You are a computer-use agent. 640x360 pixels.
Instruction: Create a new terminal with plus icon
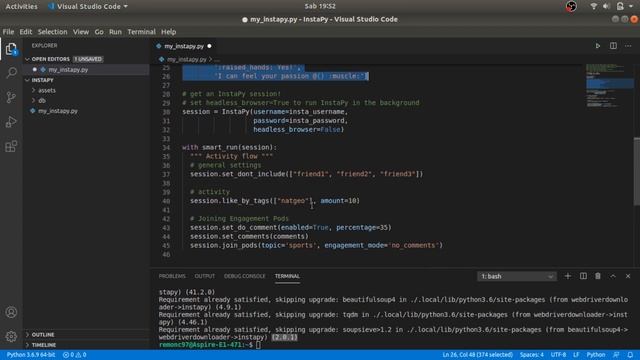point(568,276)
